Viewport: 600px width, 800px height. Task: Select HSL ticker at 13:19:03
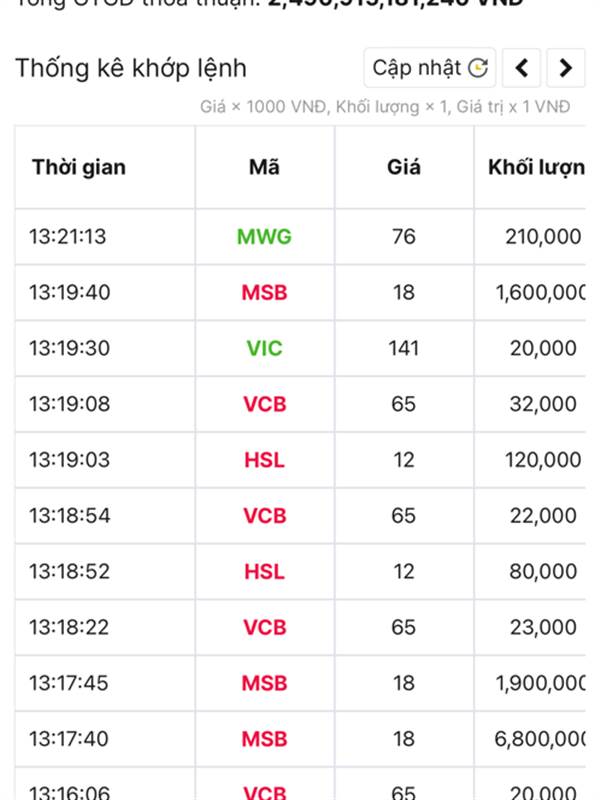point(264,460)
